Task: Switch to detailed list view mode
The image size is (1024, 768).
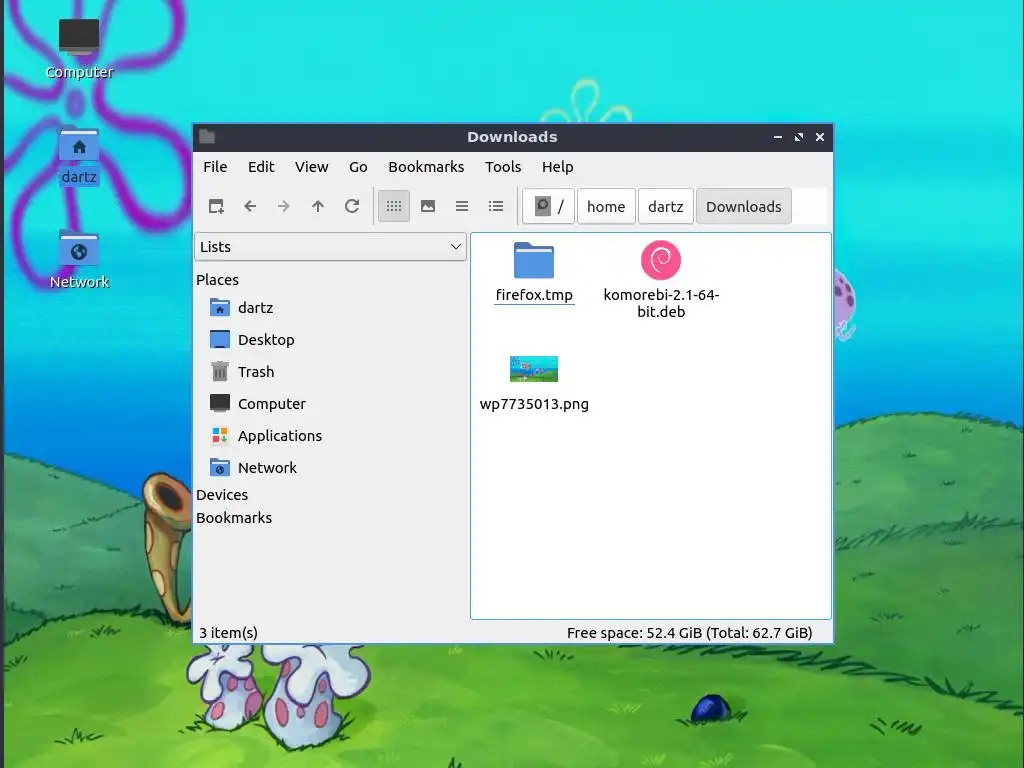Action: pyautogui.click(x=496, y=206)
